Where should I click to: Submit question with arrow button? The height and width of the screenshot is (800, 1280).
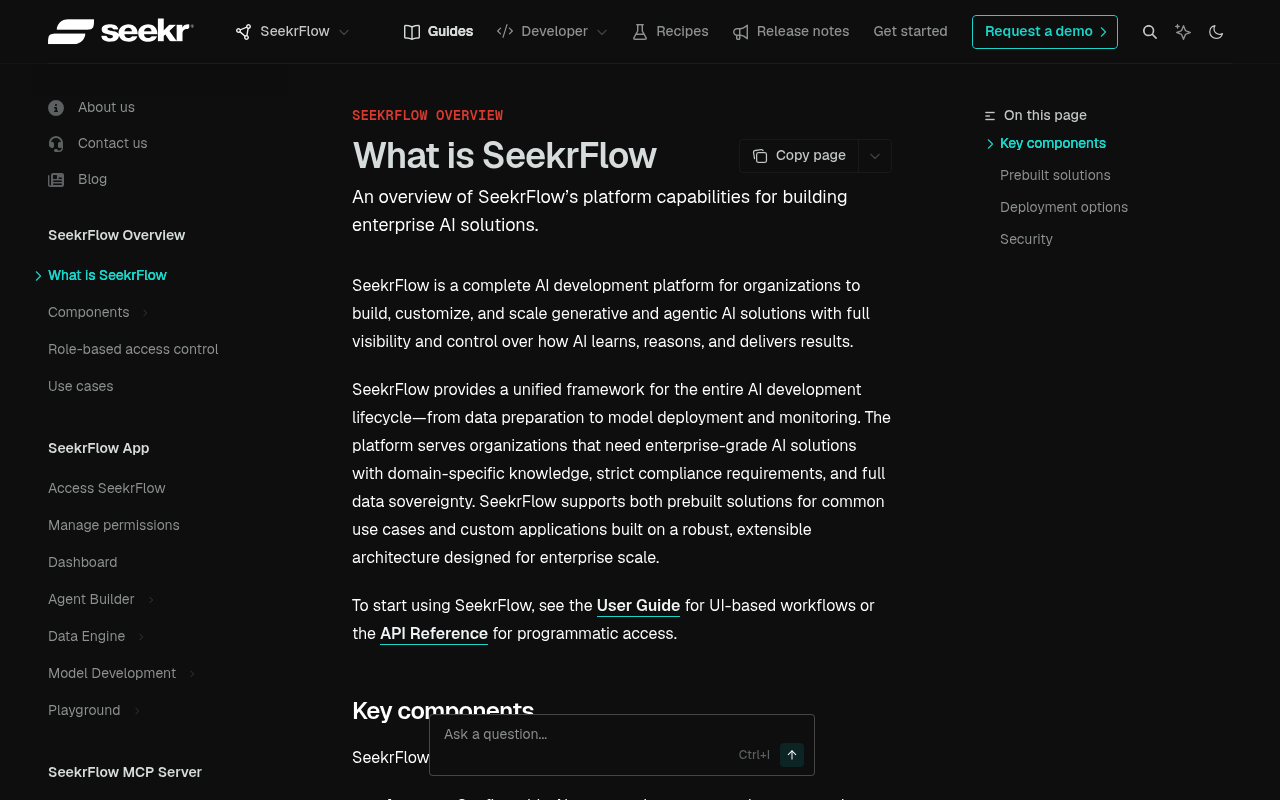(x=792, y=755)
